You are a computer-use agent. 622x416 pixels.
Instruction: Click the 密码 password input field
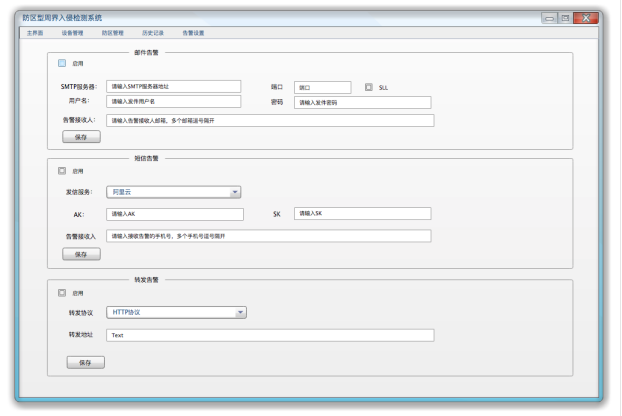pyautogui.click(x=362, y=102)
